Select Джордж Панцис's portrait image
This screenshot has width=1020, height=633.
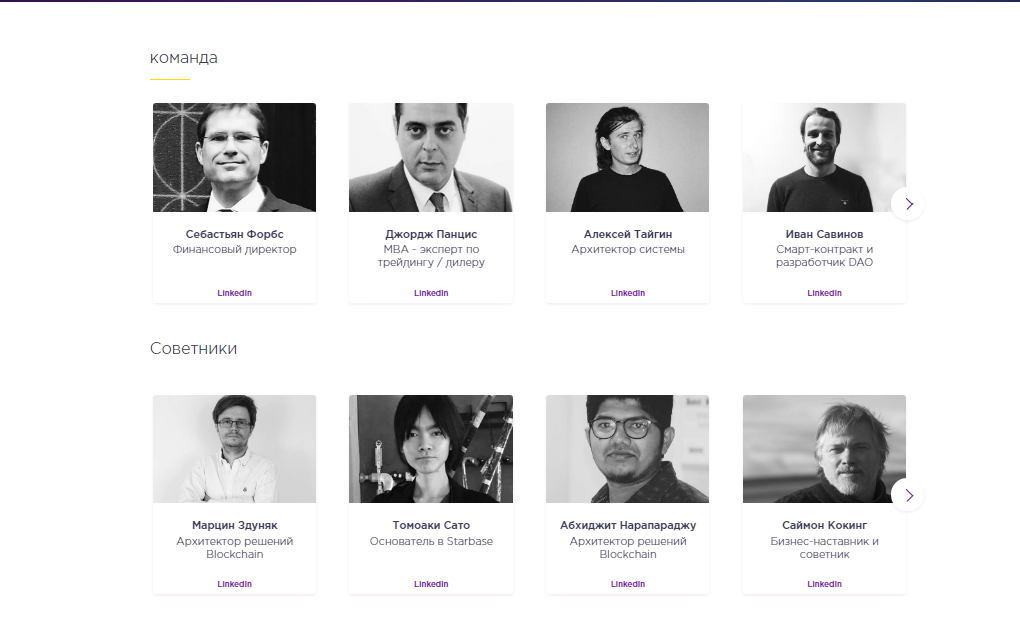431,157
